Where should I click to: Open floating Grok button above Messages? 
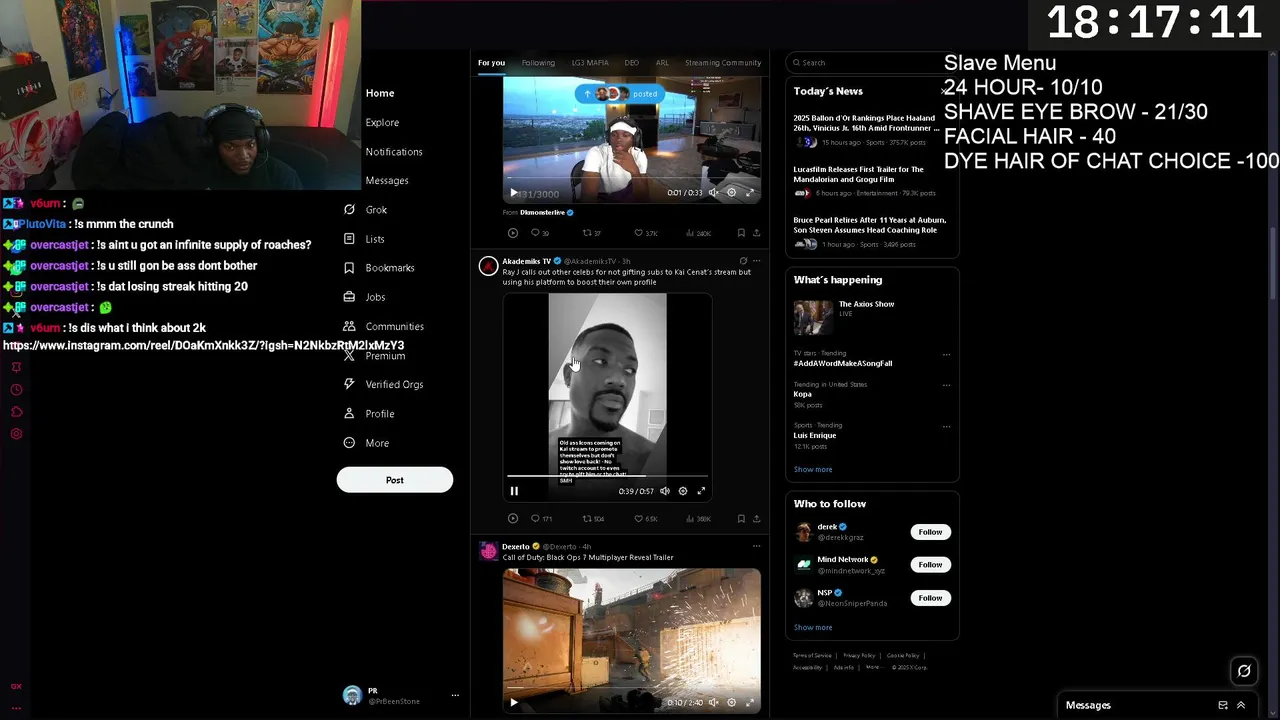pos(1244,671)
